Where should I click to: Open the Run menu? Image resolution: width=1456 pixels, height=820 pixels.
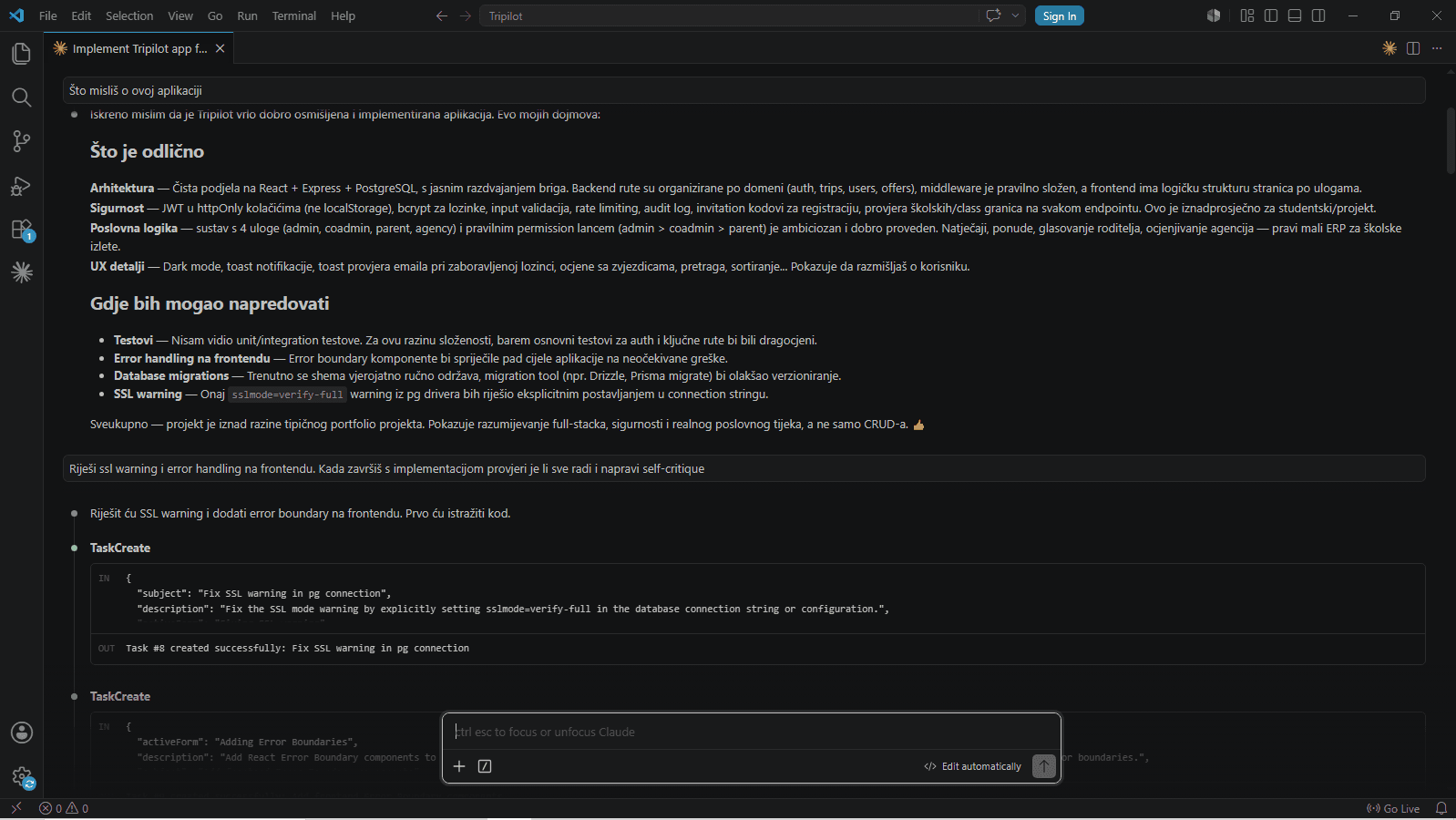coord(247,15)
